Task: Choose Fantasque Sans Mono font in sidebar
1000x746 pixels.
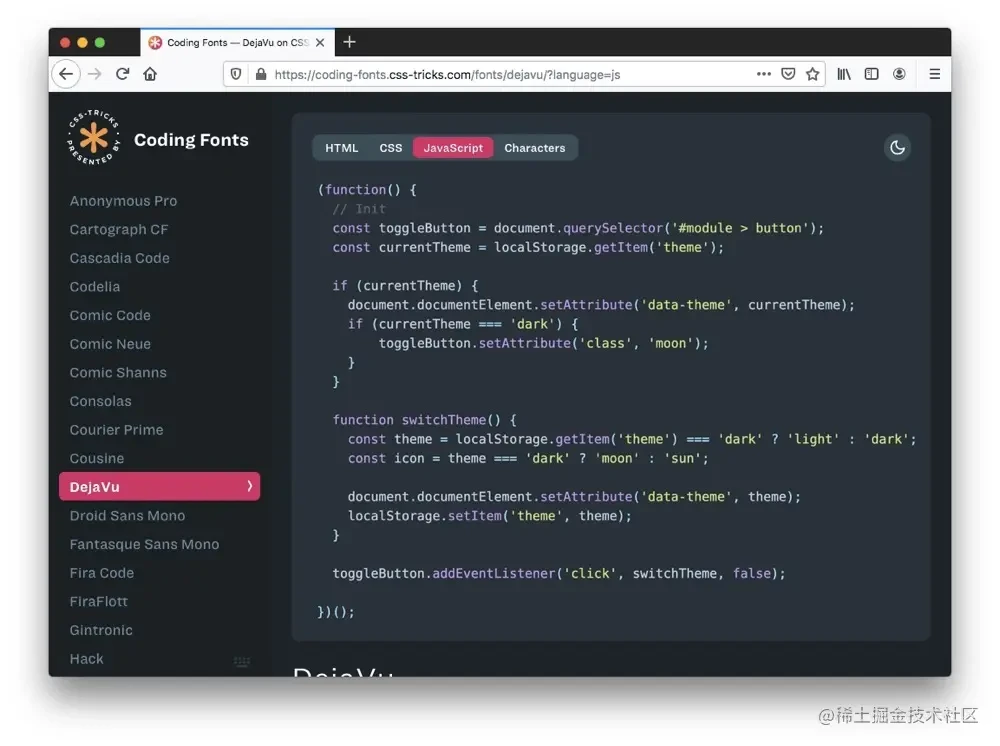Action: click(x=145, y=545)
